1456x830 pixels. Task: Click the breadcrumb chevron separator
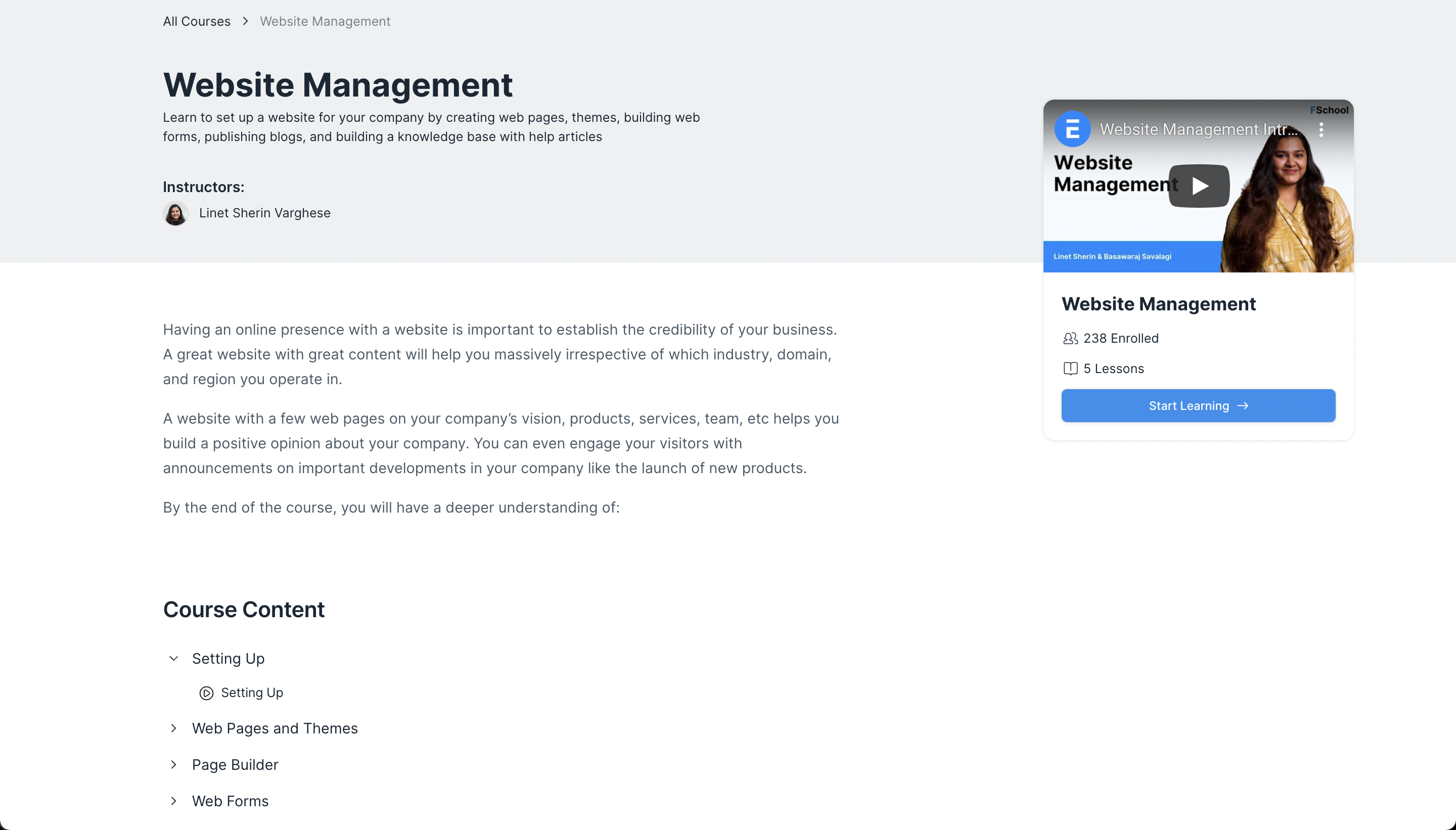click(245, 21)
